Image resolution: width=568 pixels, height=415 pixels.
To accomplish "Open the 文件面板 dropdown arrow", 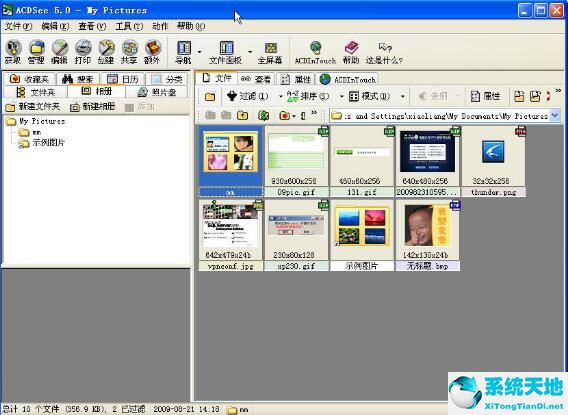I will pos(250,52).
